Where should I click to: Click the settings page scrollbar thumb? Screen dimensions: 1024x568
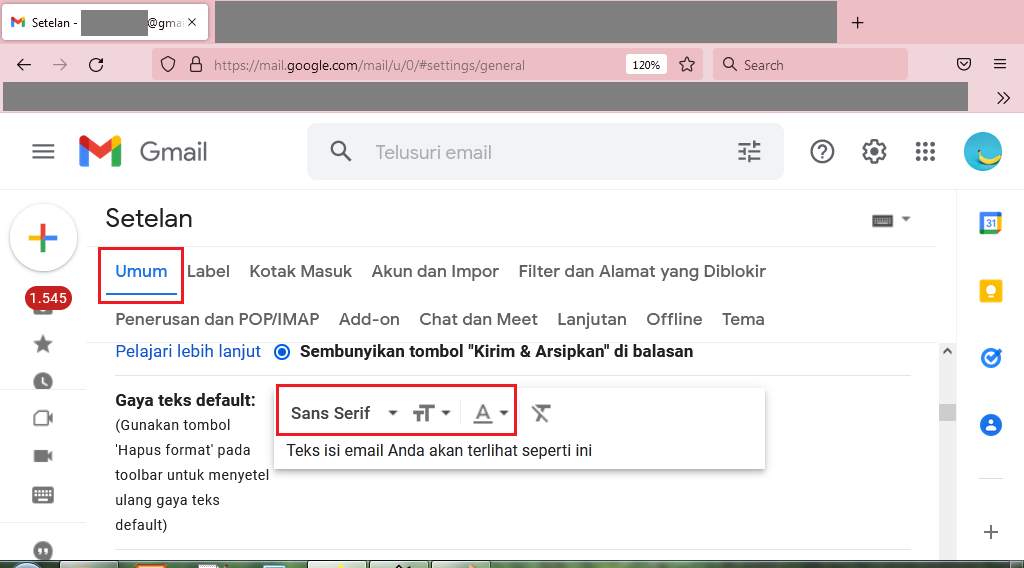[x=948, y=413]
